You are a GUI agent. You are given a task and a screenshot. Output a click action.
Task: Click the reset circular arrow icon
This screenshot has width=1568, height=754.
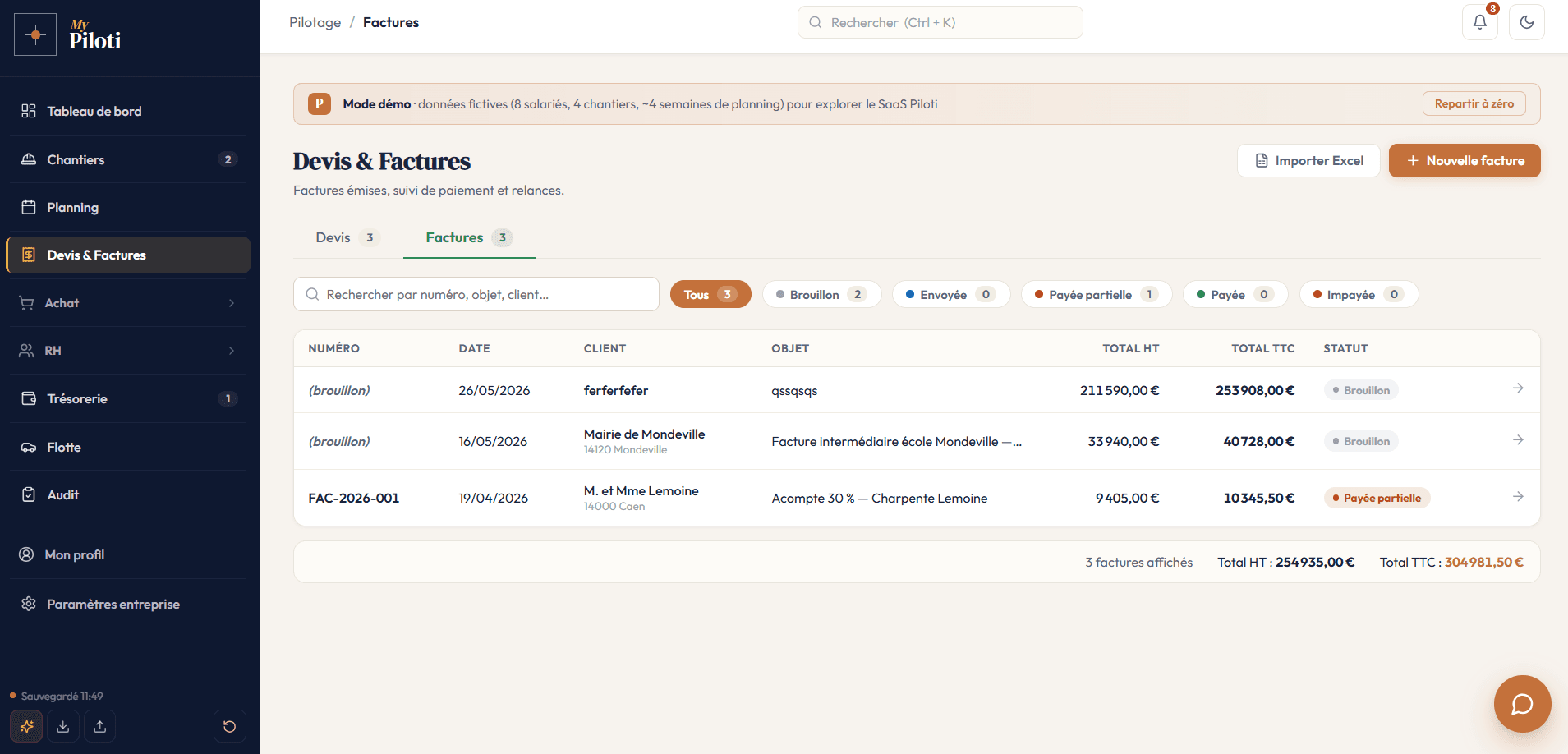coord(230,726)
